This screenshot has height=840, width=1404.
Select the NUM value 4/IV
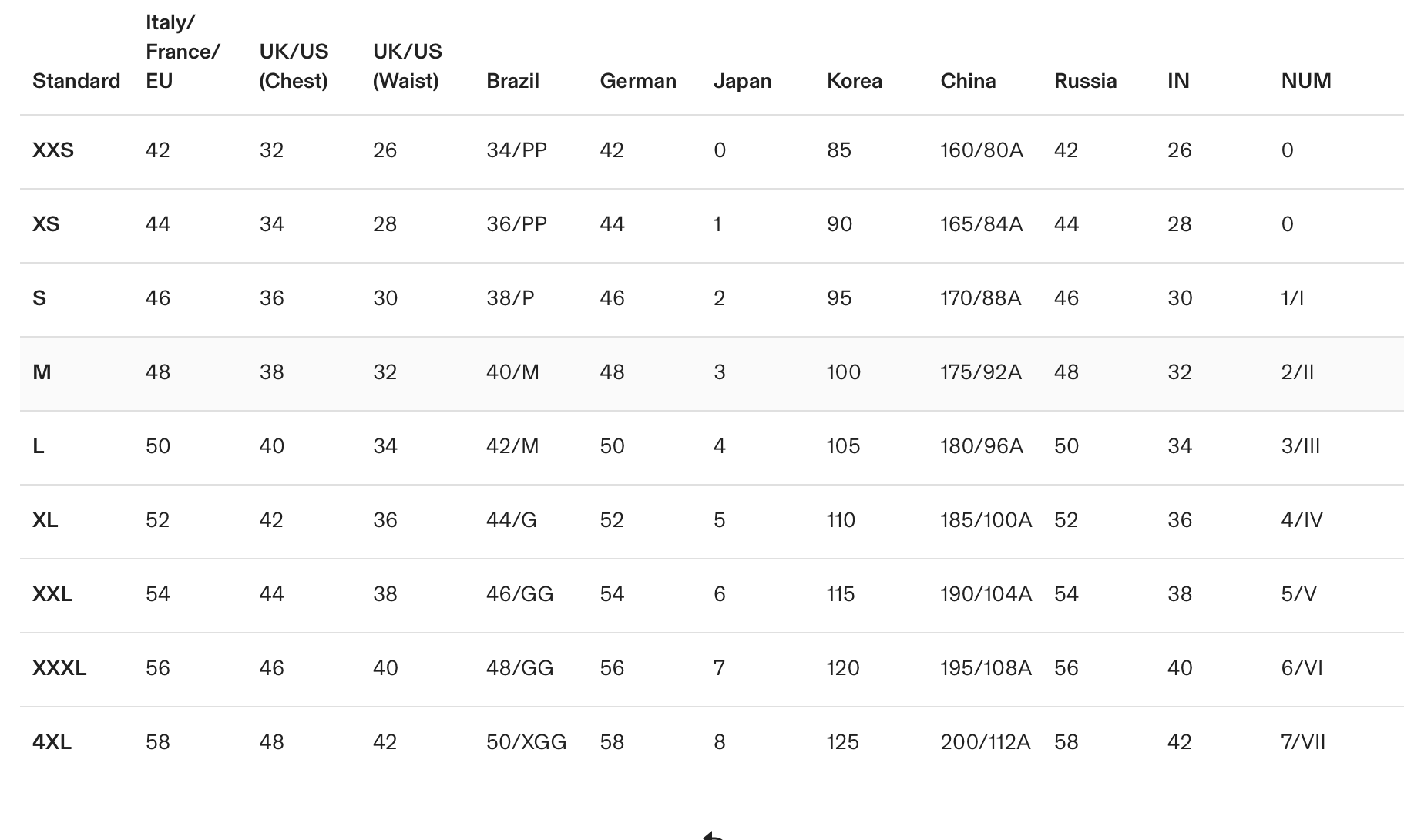[1302, 520]
